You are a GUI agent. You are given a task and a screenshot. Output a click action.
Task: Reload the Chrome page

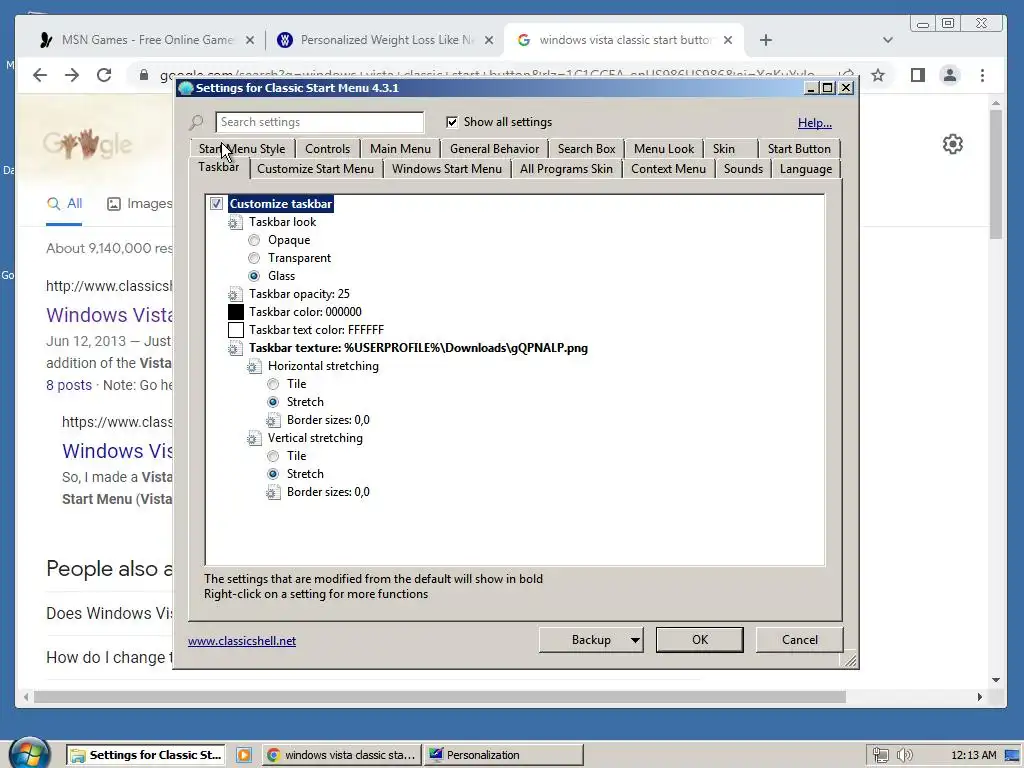click(x=104, y=75)
